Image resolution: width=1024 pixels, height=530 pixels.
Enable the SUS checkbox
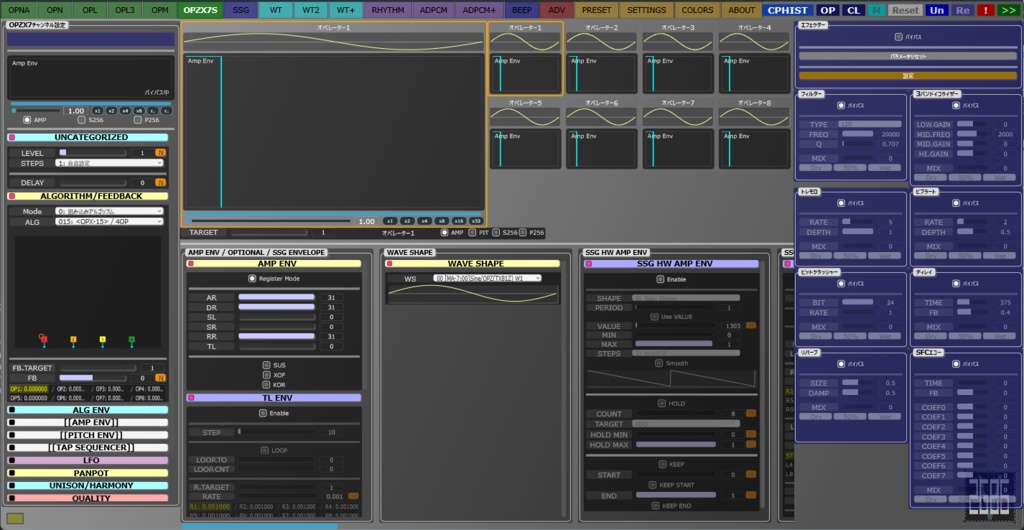tap(266, 365)
